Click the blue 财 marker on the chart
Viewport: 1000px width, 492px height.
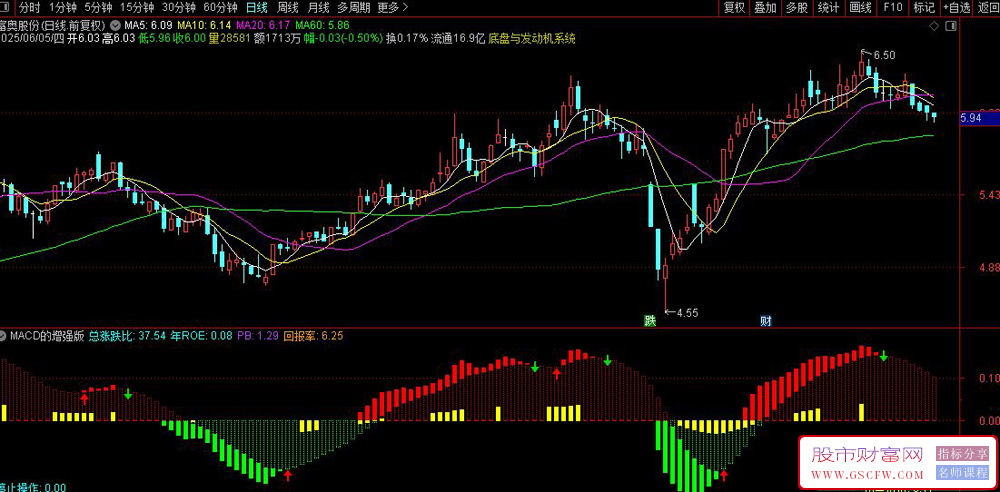coord(766,320)
